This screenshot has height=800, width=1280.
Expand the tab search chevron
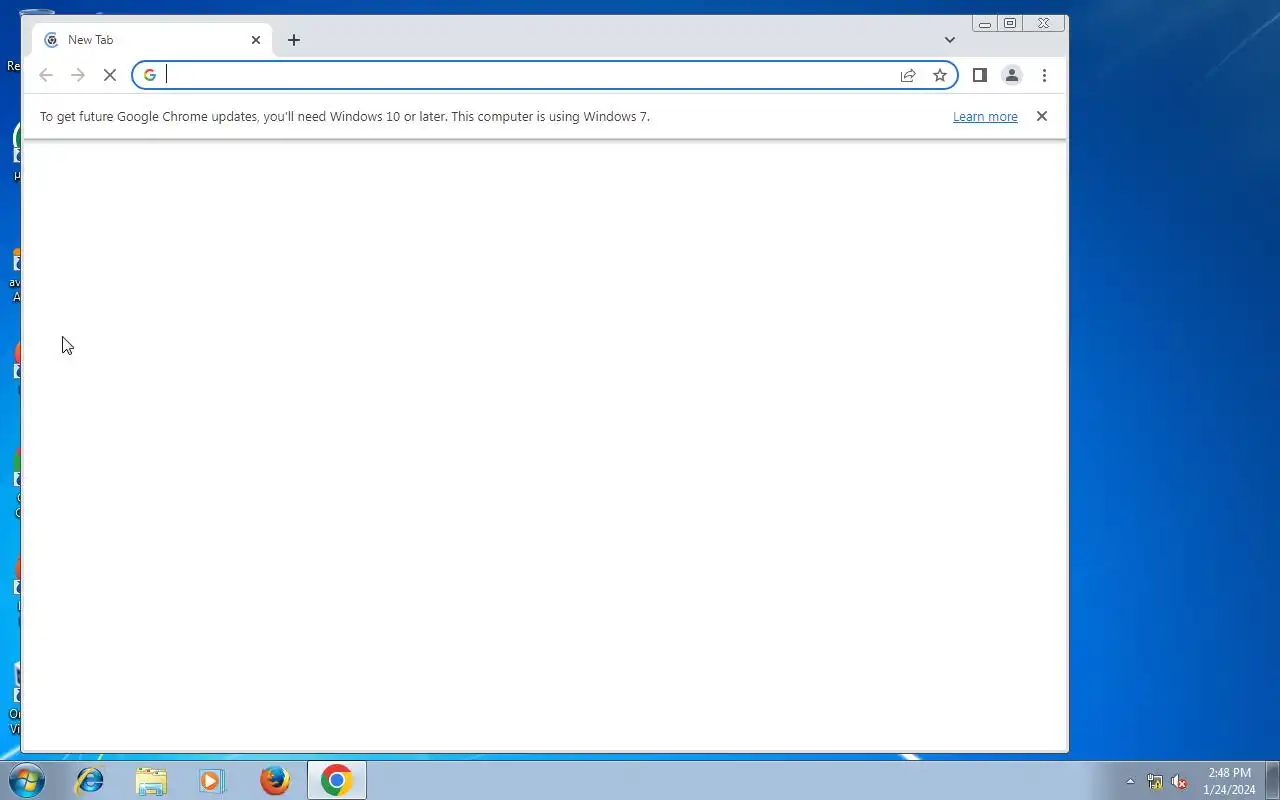point(950,40)
